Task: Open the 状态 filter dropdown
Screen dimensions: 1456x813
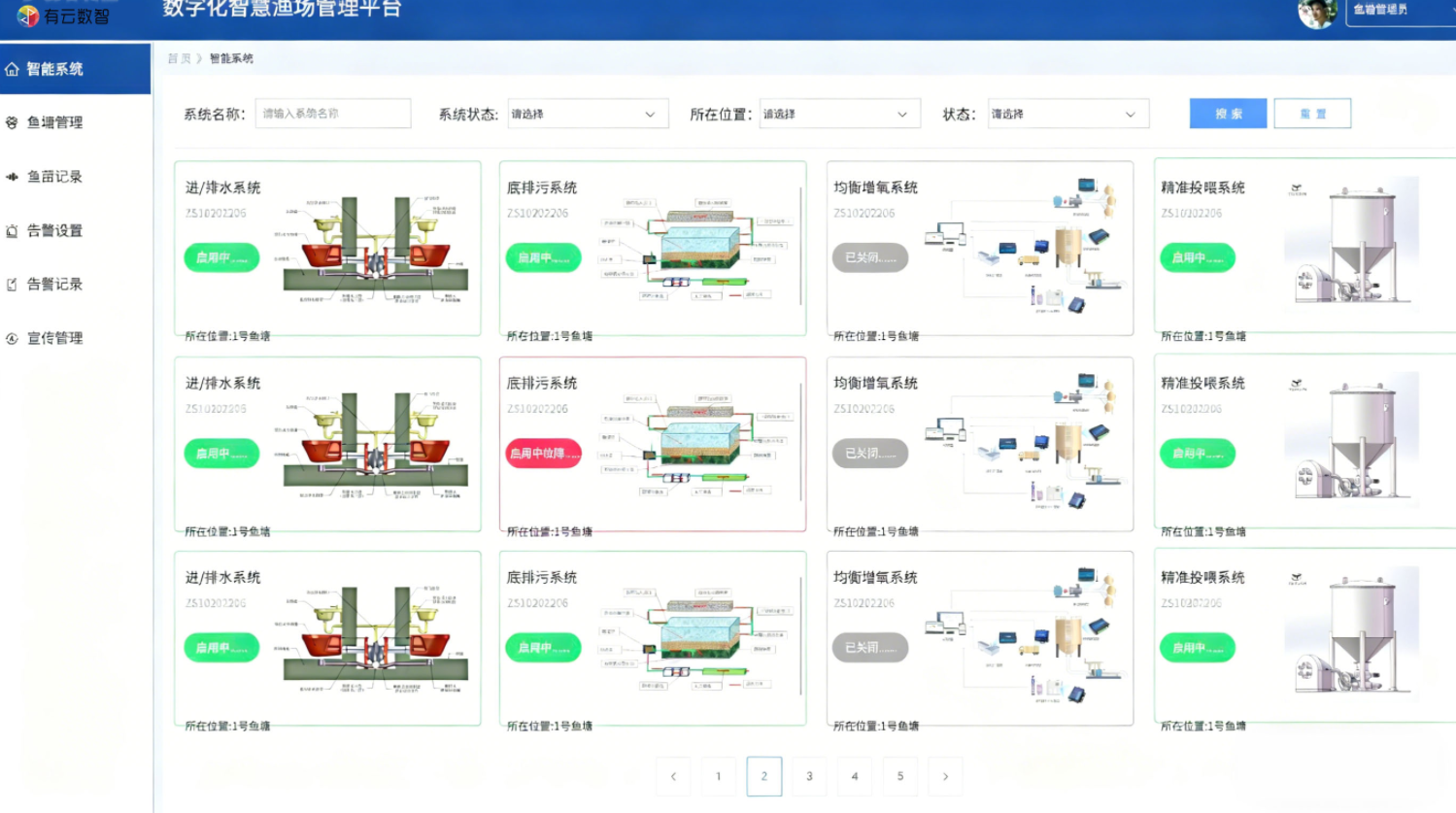Action: coord(1067,114)
